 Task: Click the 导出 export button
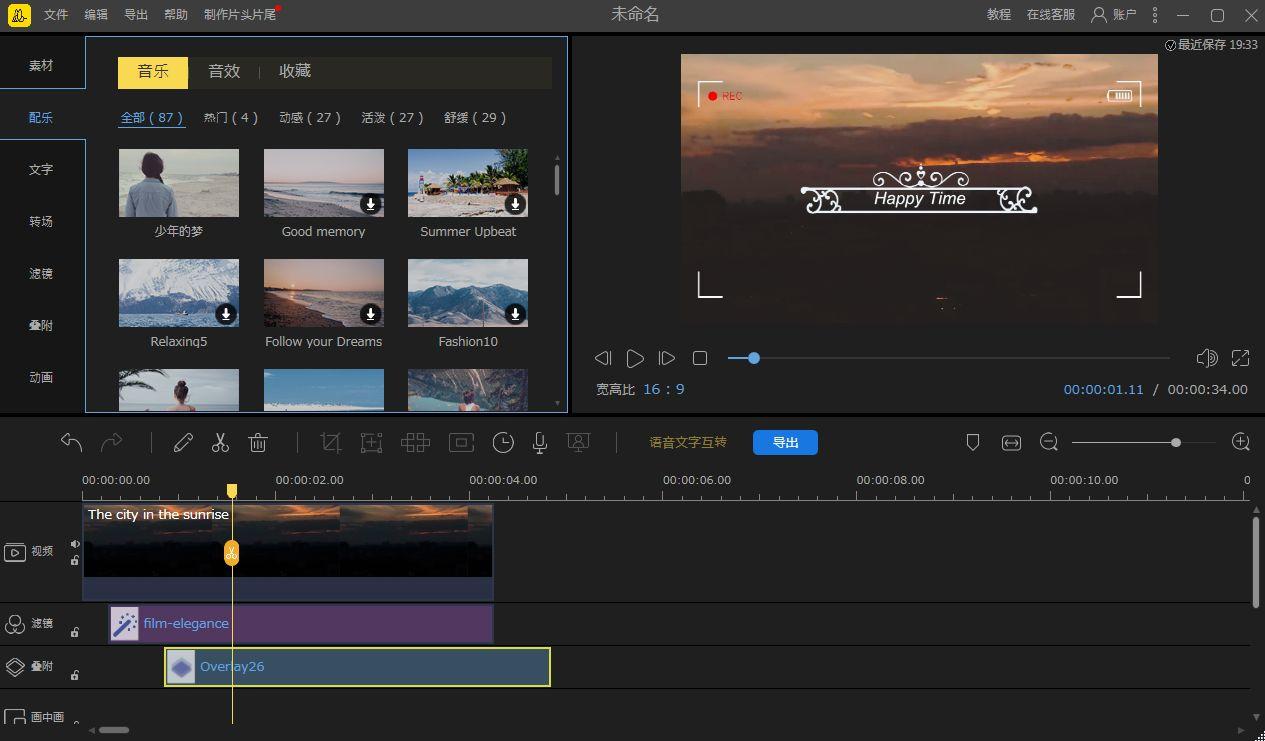pos(785,442)
